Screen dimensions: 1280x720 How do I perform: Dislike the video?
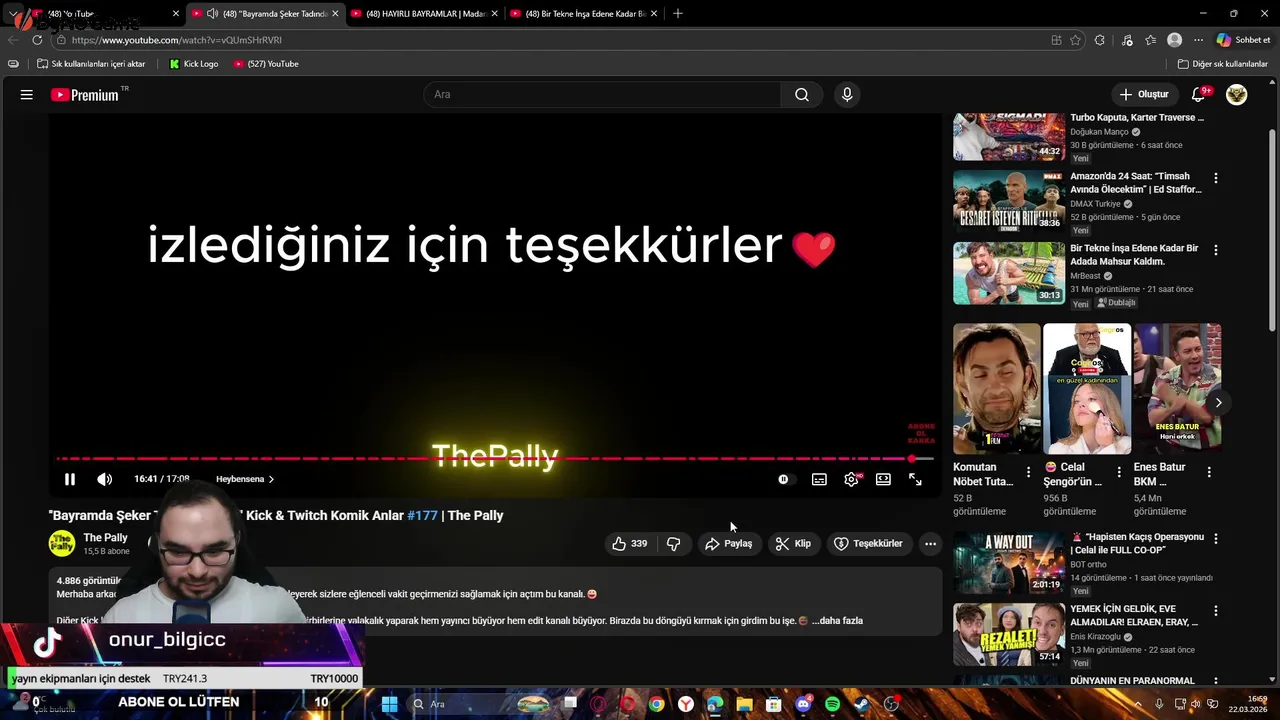click(x=674, y=543)
